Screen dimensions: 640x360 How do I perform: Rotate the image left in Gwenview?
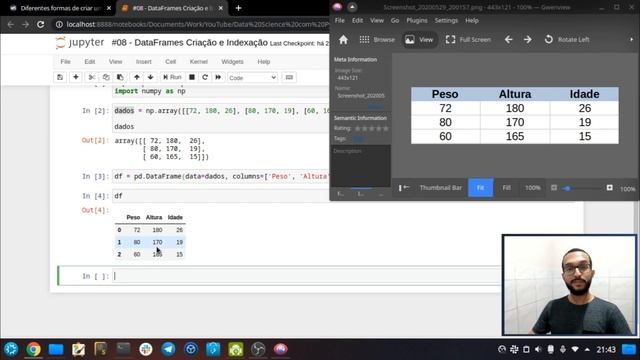pos(567,40)
